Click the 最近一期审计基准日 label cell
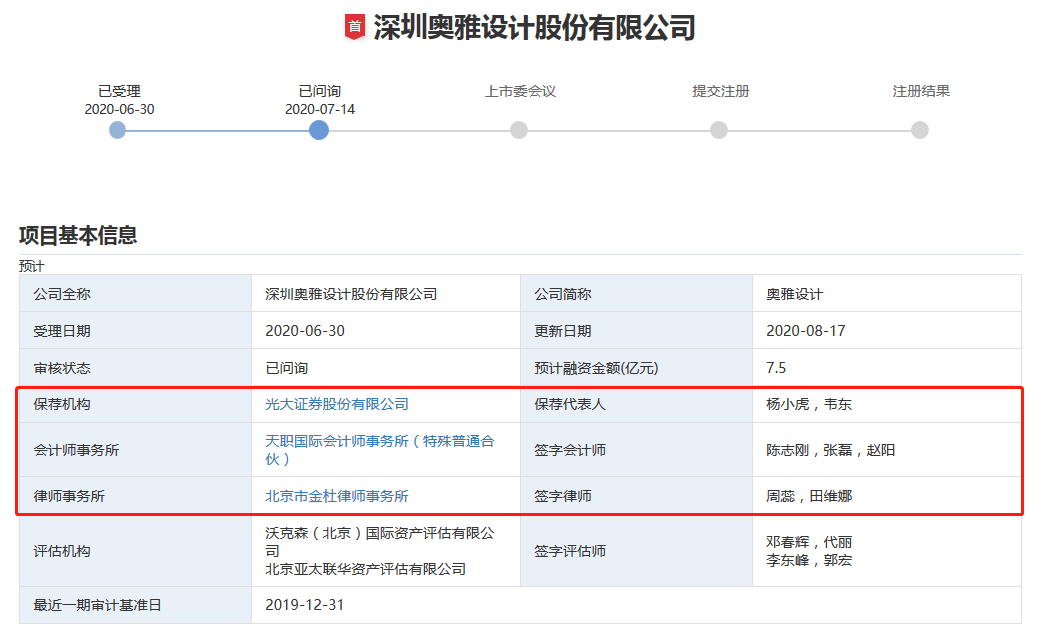Viewport: 1045px width, 643px height. point(135,605)
